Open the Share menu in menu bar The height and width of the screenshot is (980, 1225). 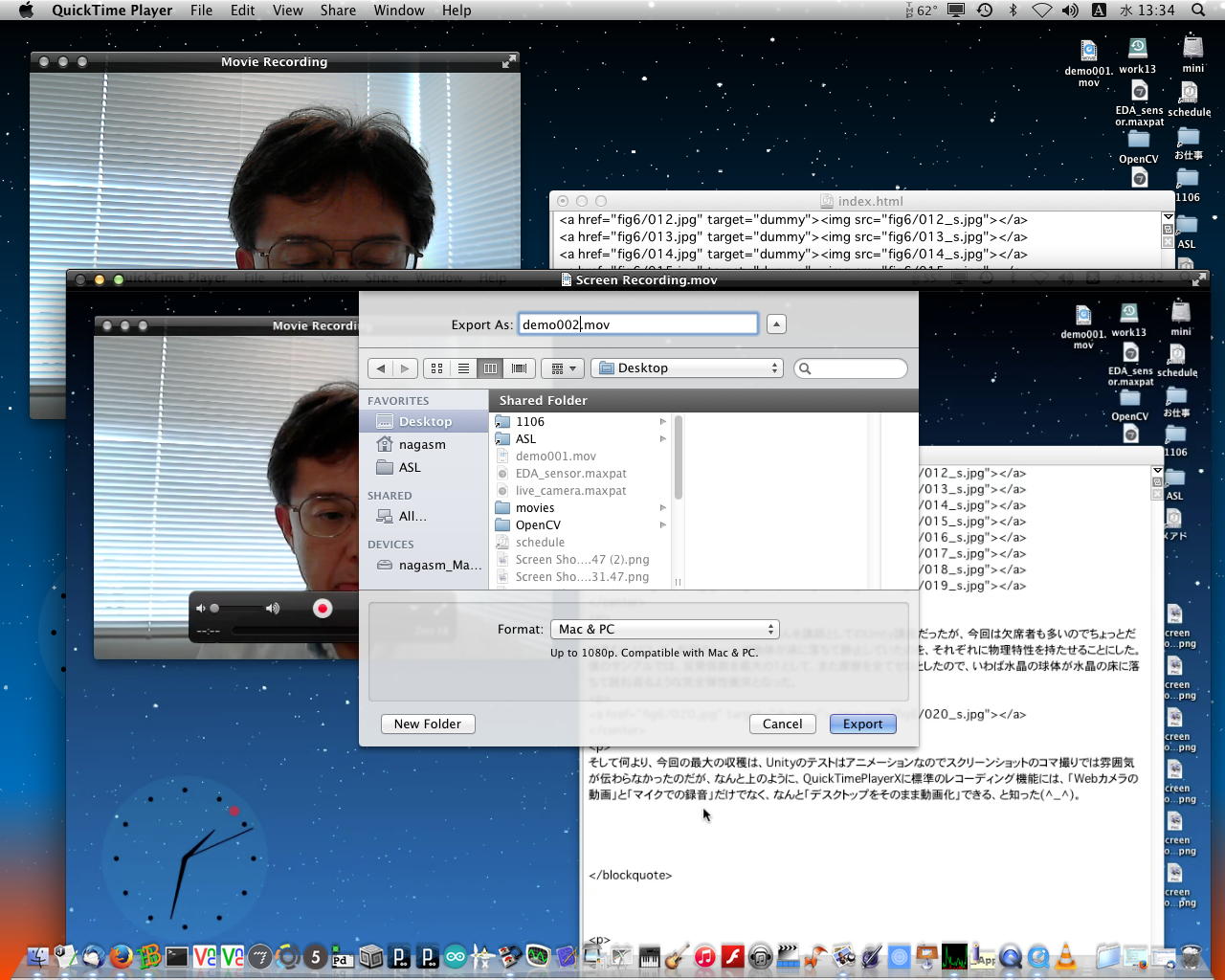pos(338,11)
